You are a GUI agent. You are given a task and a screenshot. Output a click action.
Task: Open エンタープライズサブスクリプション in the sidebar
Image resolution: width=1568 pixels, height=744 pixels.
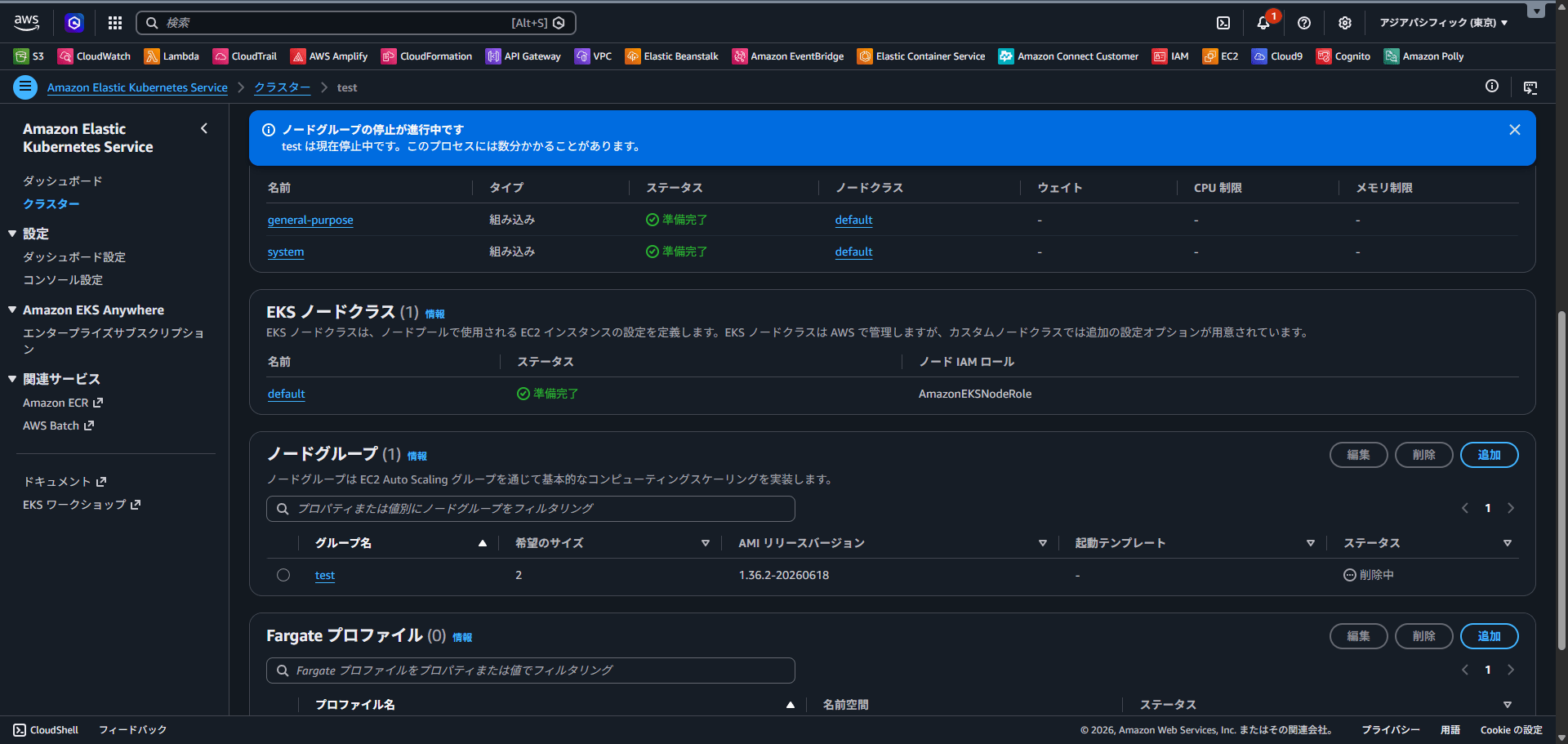[114, 341]
